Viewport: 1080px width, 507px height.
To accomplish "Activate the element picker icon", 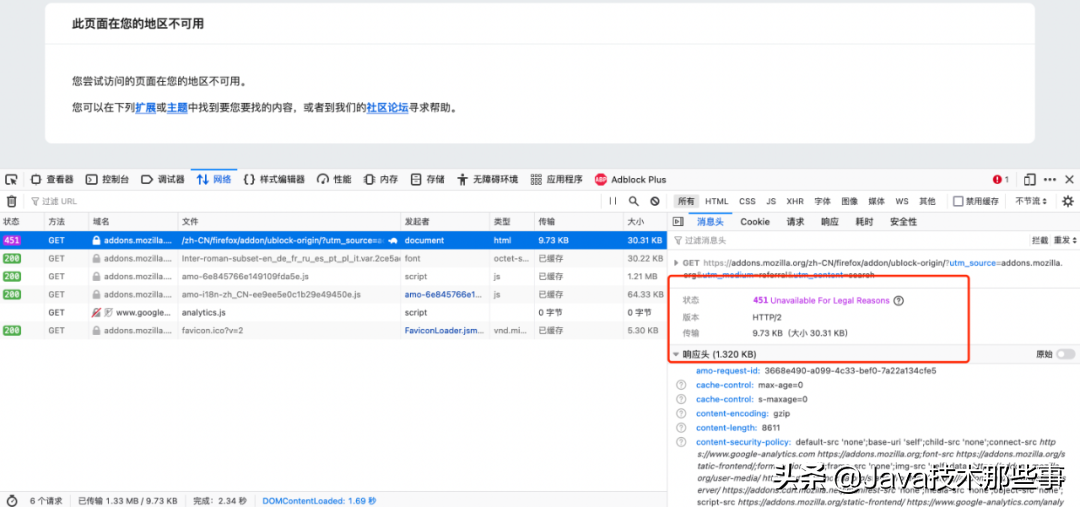I will 11,180.
